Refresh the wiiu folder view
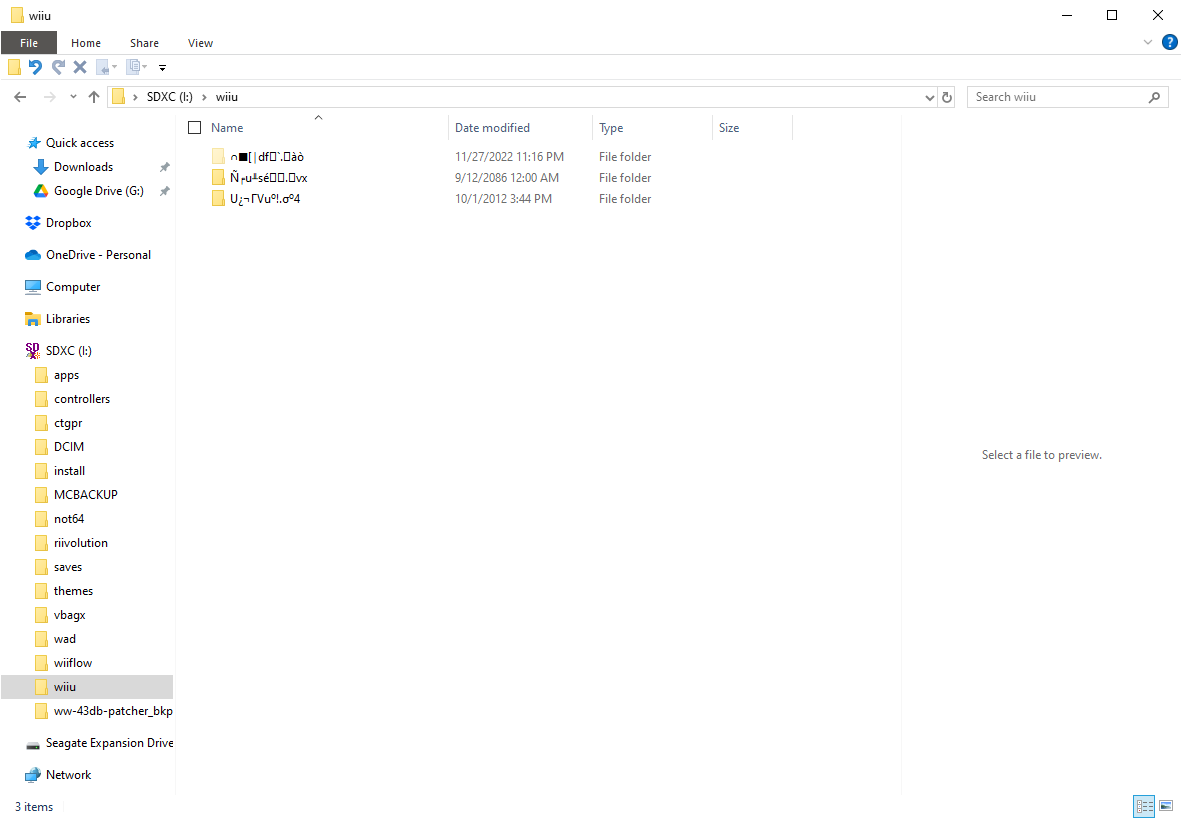 [947, 97]
